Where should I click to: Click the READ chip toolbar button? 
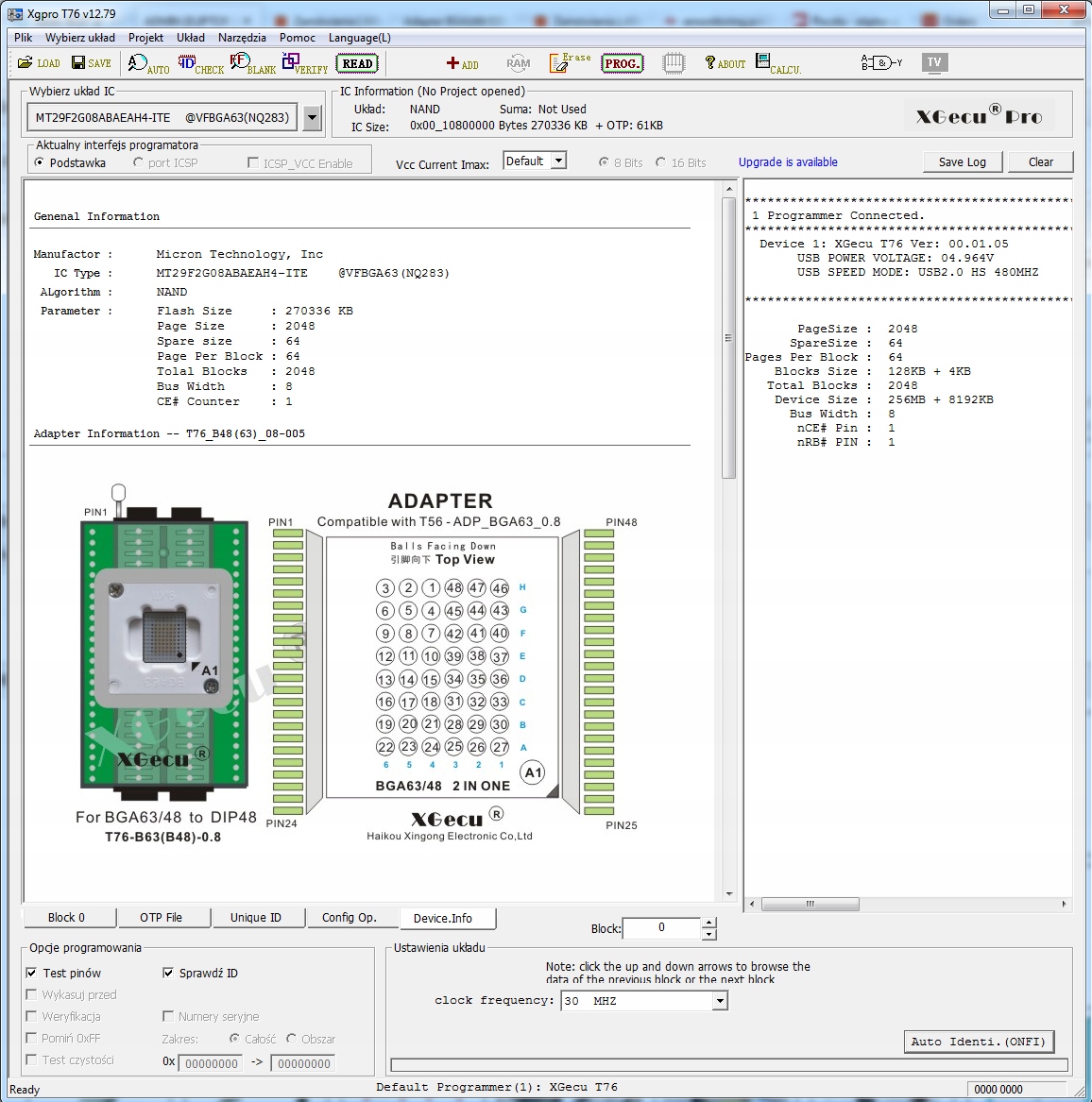pyautogui.click(x=357, y=63)
